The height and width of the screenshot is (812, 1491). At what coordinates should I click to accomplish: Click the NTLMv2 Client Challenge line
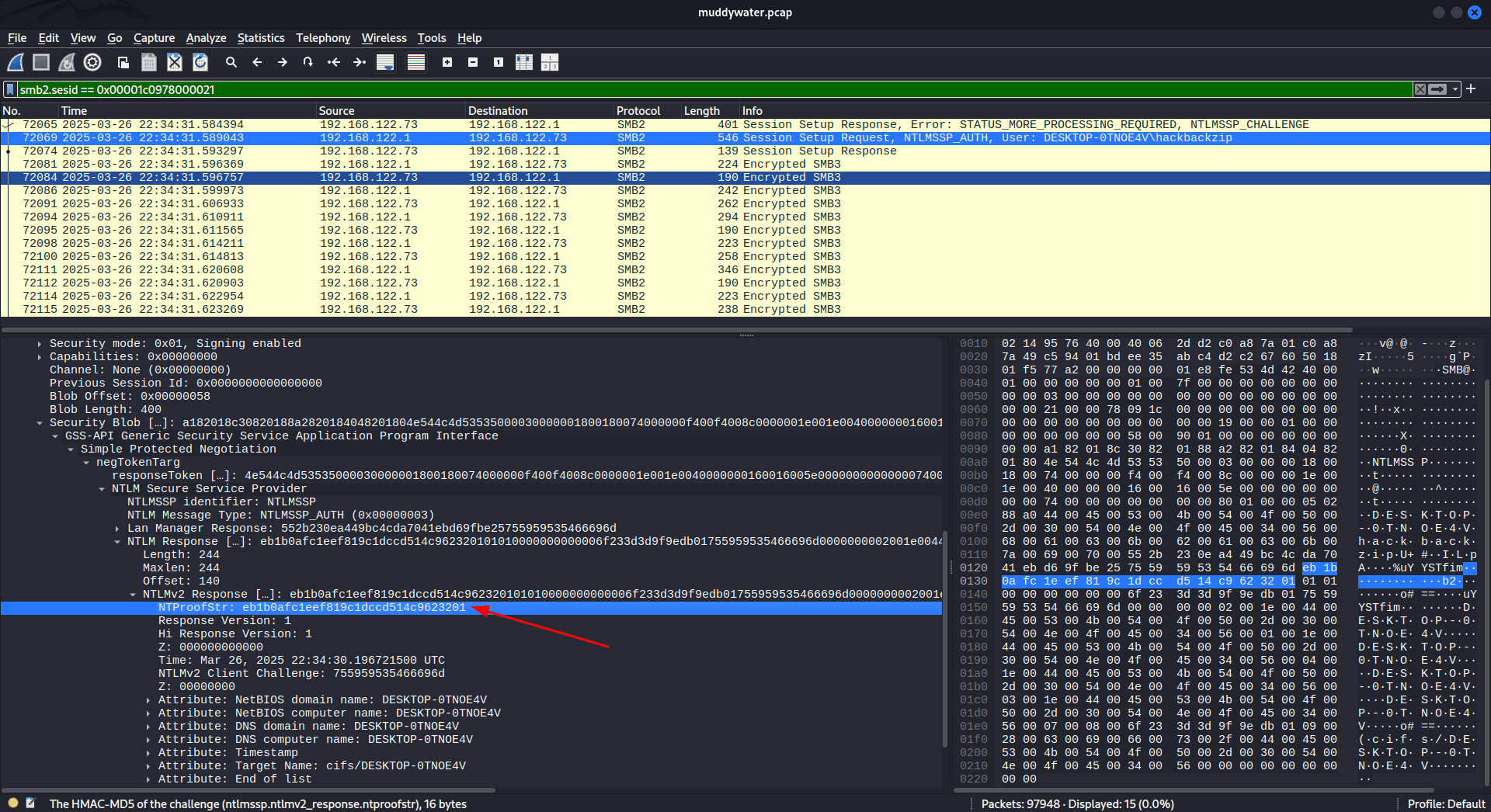point(301,673)
